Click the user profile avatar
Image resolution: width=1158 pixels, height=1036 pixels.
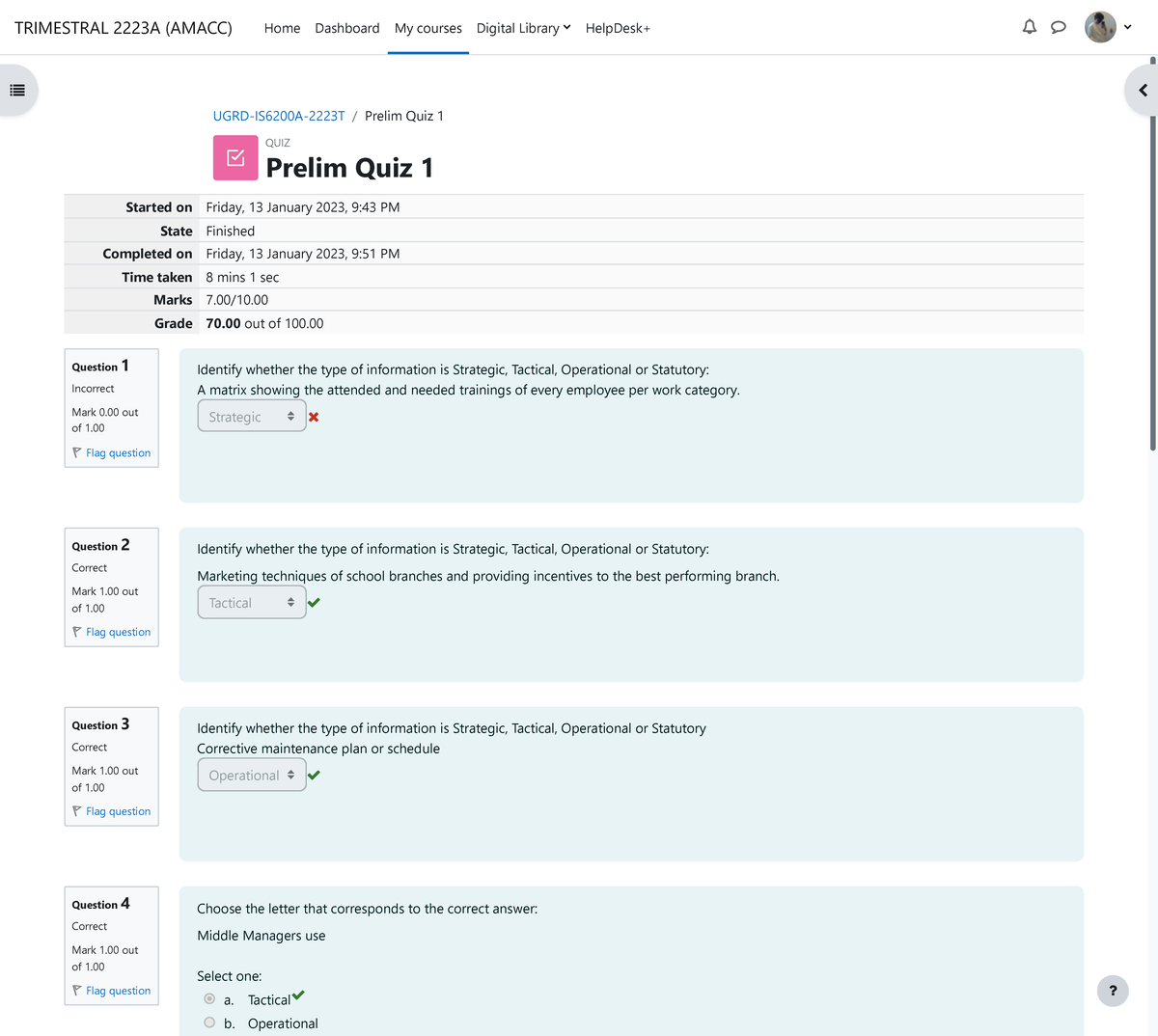click(x=1100, y=27)
